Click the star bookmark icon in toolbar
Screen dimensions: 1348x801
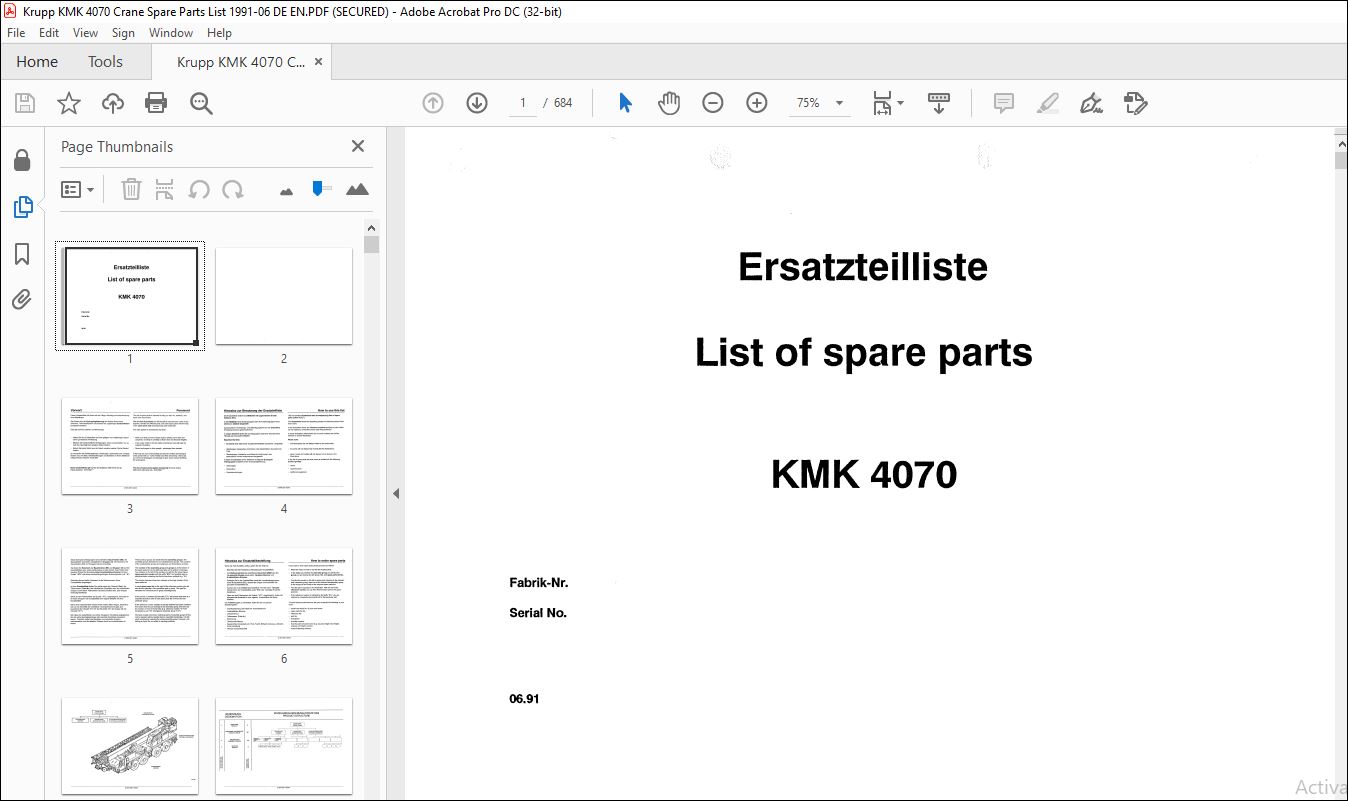point(68,103)
